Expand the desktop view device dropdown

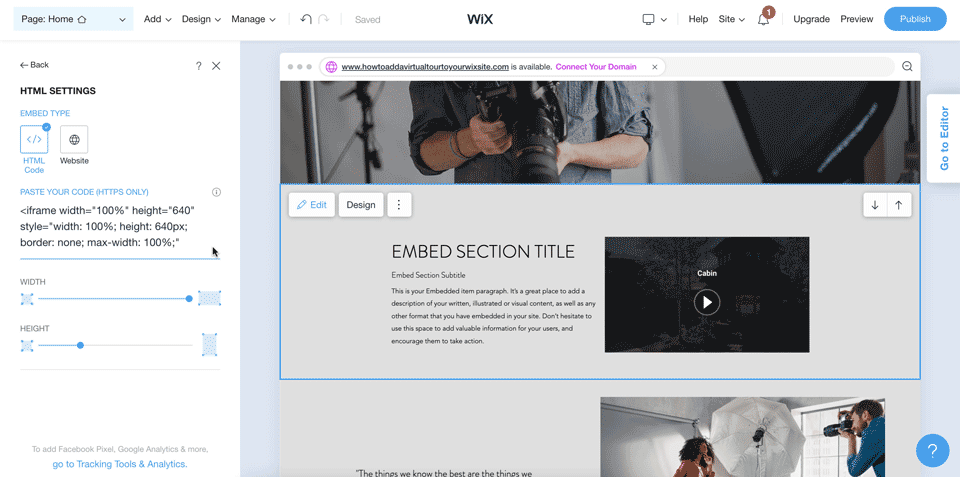coord(654,19)
